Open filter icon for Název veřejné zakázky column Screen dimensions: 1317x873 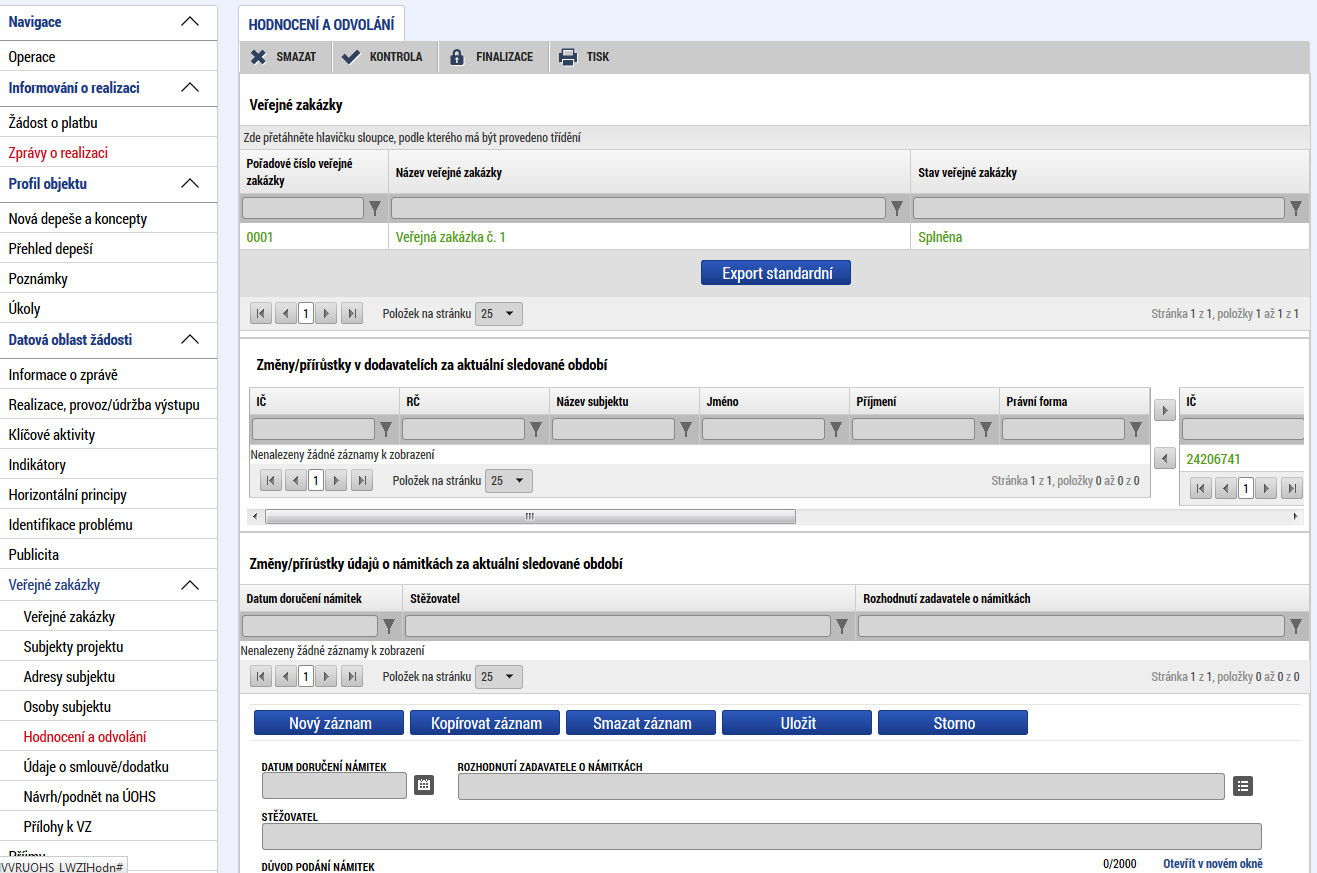pos(897,208)
